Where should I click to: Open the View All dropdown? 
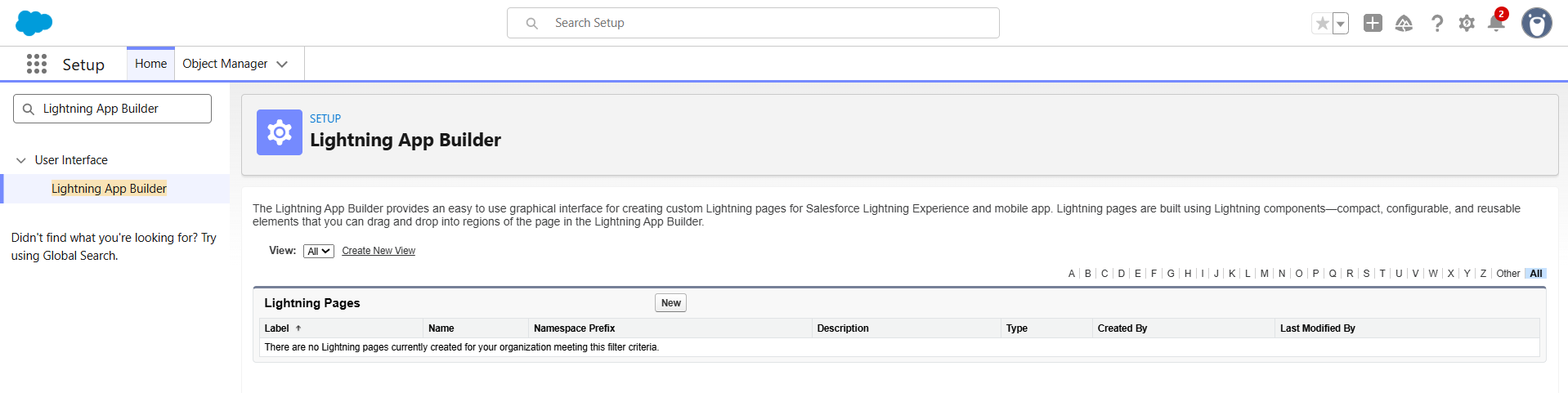[x=318, y=252]
